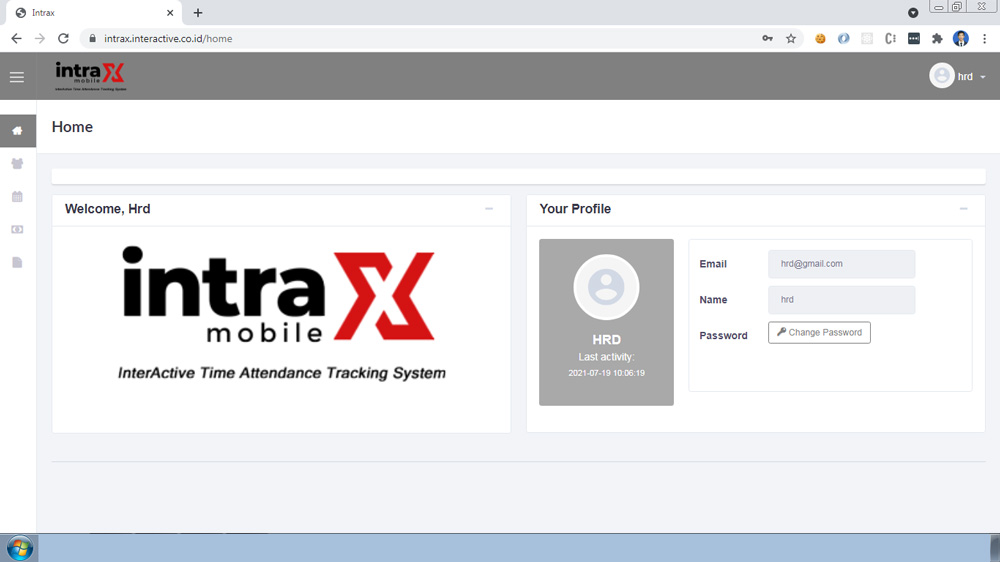Image resolution: width=1000 pixels, height=562 pixels.
Task: Bookmark this page with the star icon
Action: click(x=791, y=39)
